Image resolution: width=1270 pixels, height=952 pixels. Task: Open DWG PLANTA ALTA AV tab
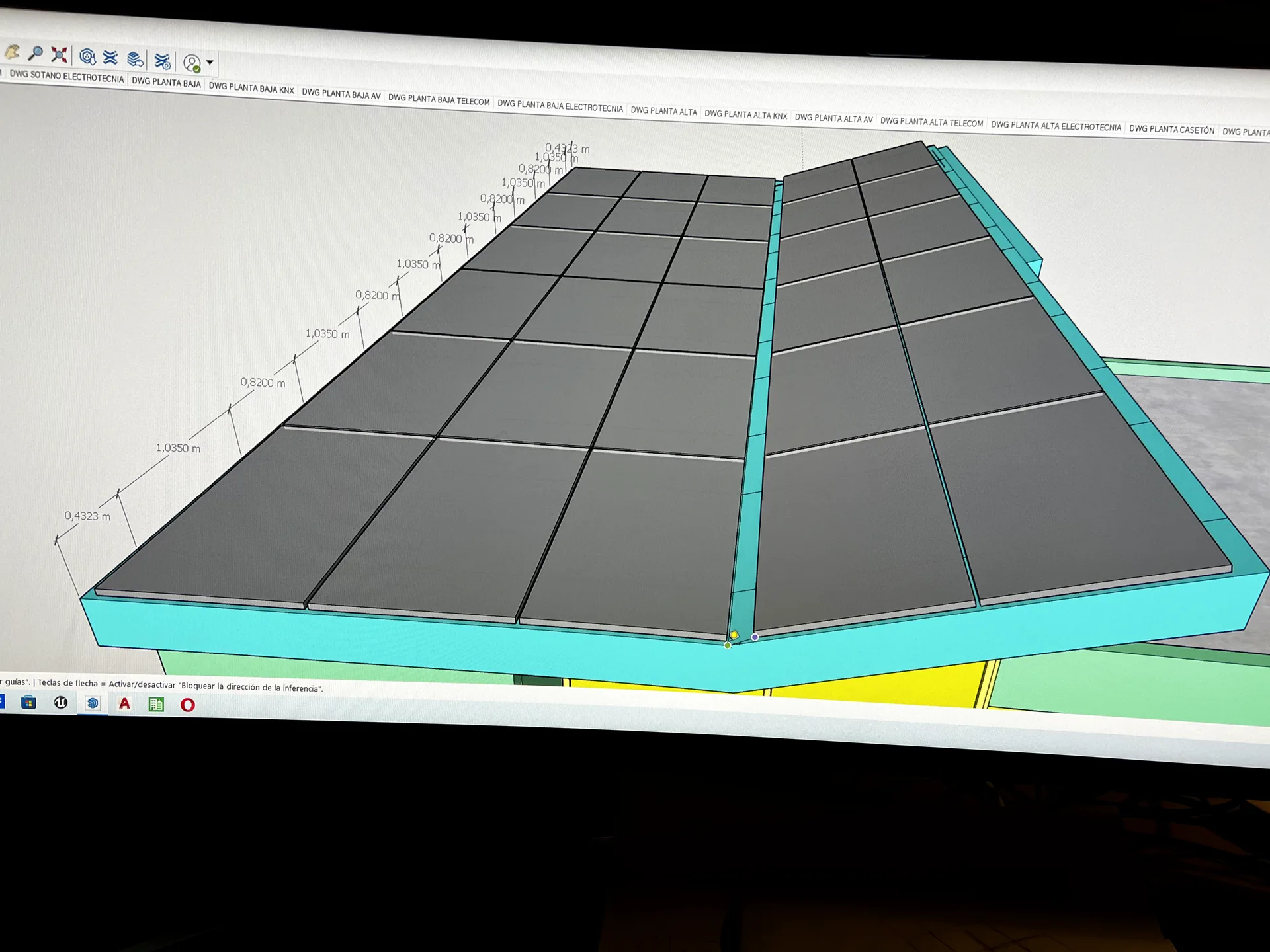point(833,118)
